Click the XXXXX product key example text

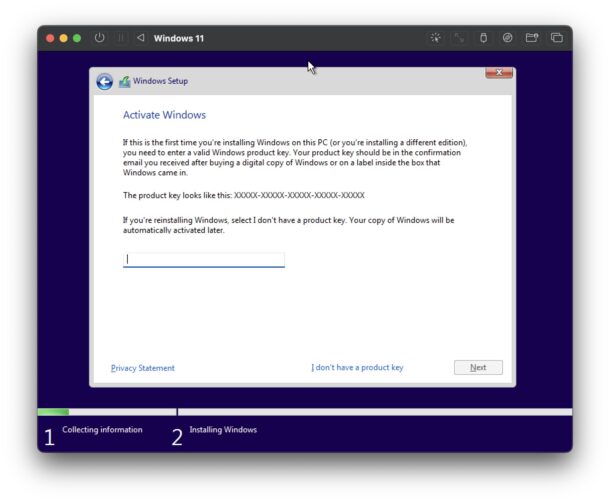click(x=299, y=195)
